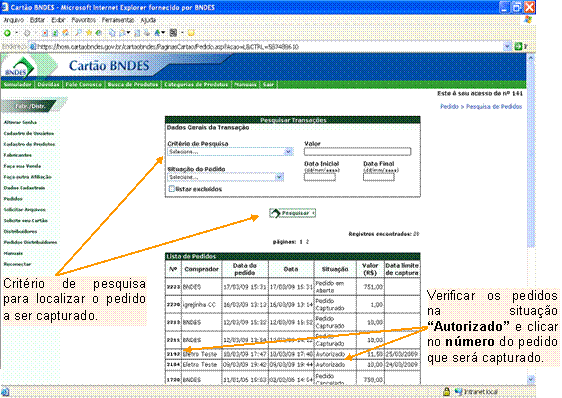Click the page's vertical scrollbar thumb
Screen dimensions: 562x398
tap(531, 154)
